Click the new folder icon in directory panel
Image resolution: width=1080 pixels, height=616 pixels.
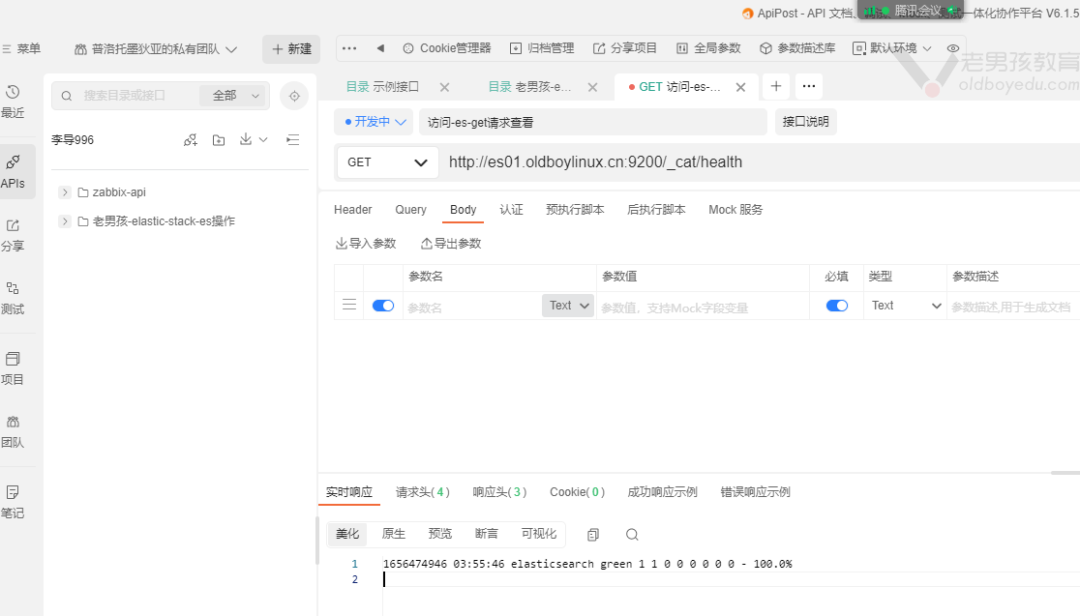pos(219,140)
